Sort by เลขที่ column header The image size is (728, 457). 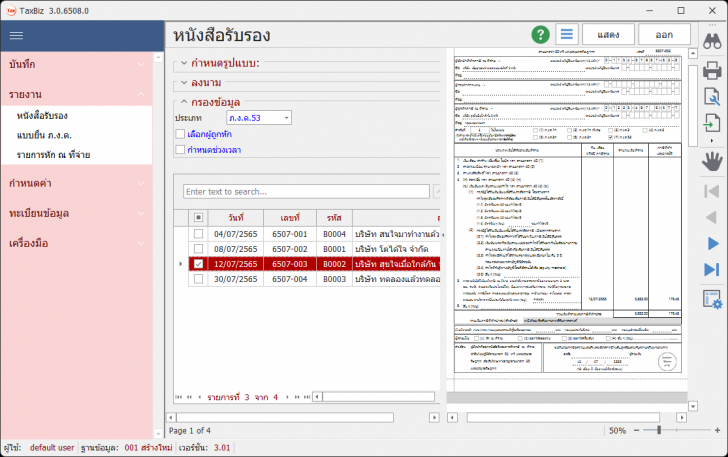tap(290, 217)
